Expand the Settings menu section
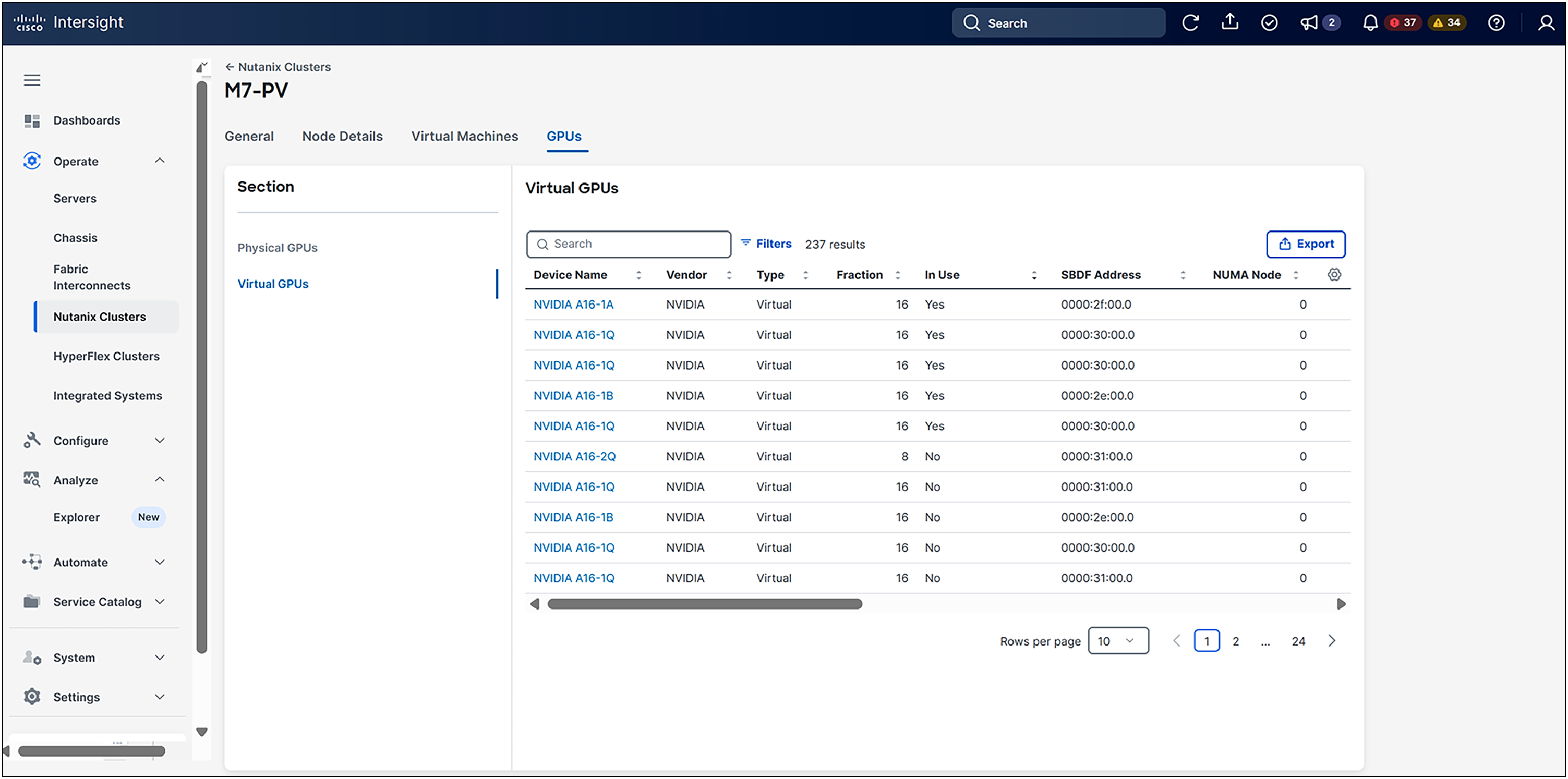This screenshot has width=1568, height=779. [160, 697]
